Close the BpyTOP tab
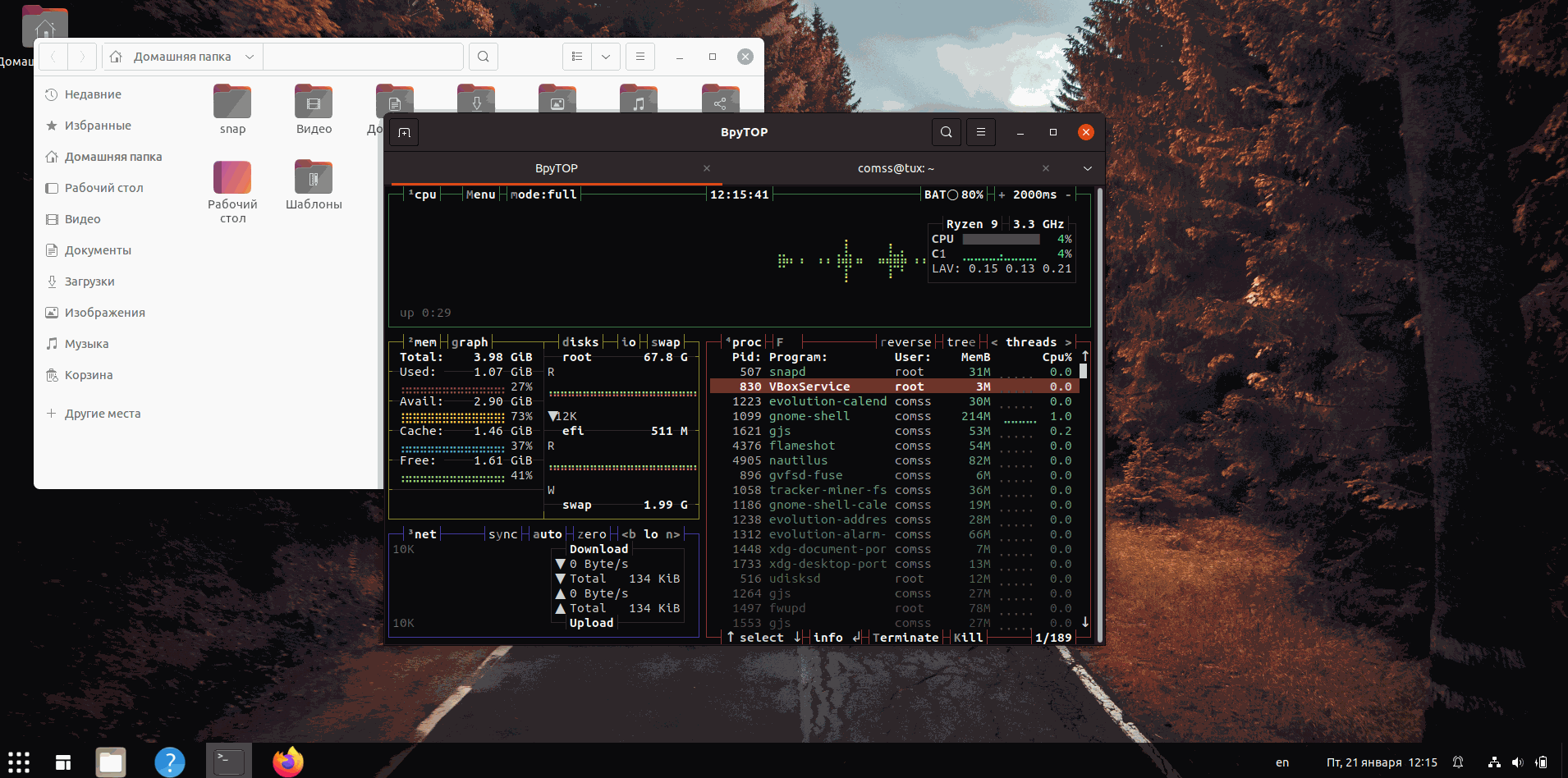The height and width of the screenshot is (778, 1568). [707, 168]
